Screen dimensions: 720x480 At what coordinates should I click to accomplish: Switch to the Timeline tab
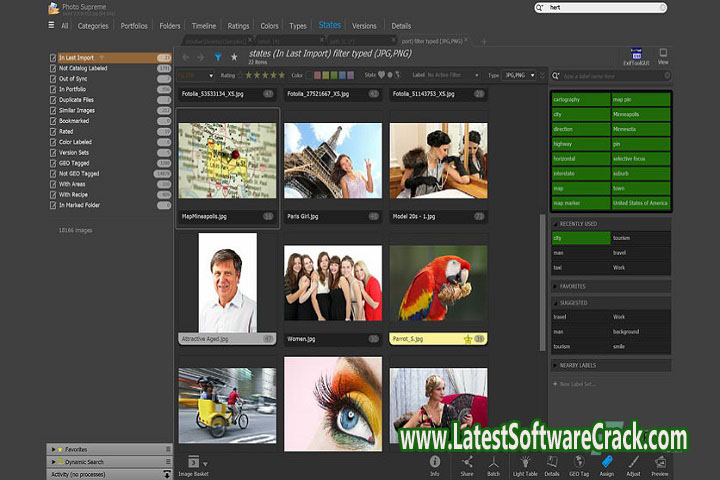(x=204, y=26)
